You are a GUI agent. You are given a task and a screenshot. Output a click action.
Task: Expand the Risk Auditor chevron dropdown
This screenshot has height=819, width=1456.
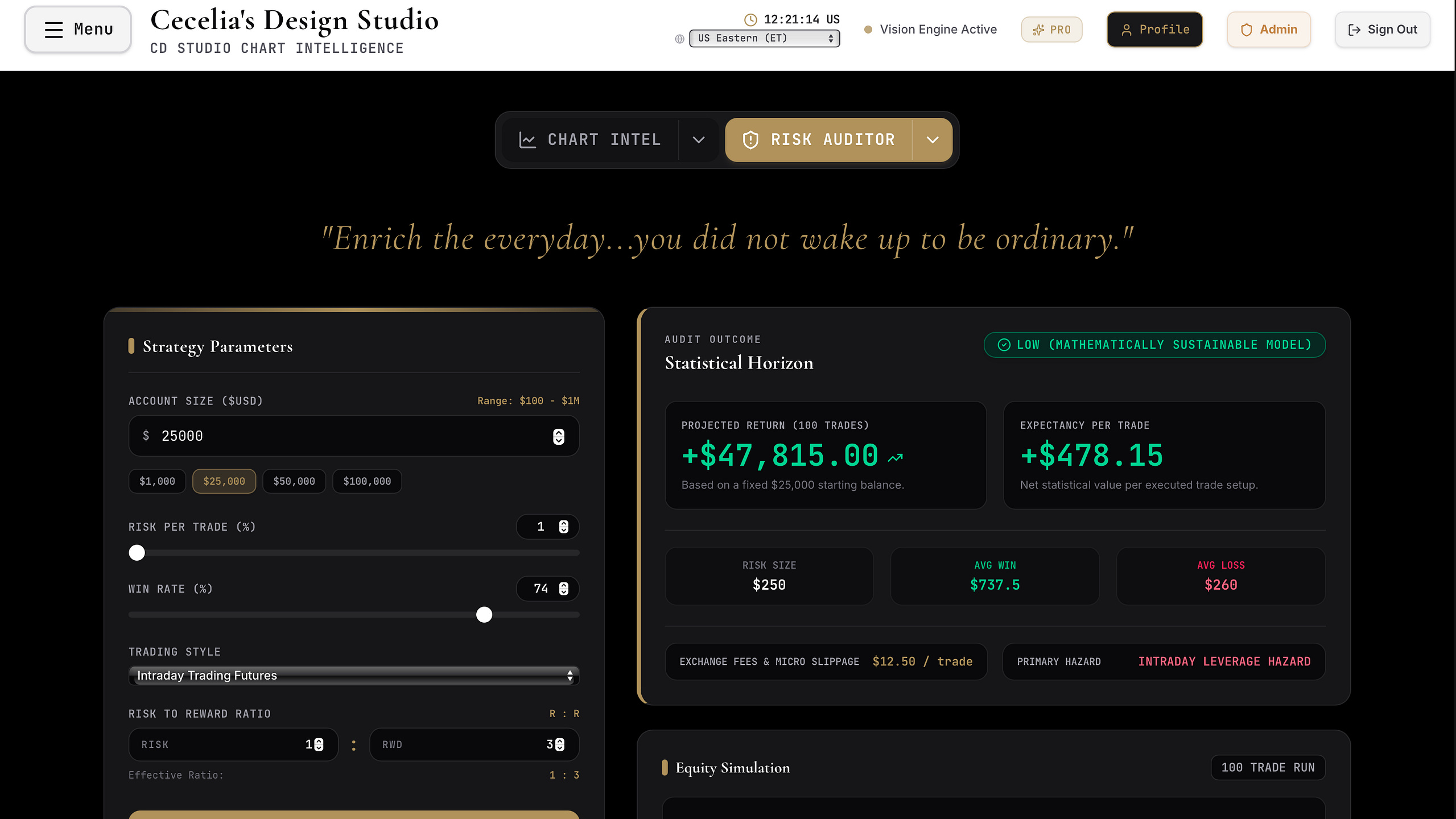tap(932, 140)
